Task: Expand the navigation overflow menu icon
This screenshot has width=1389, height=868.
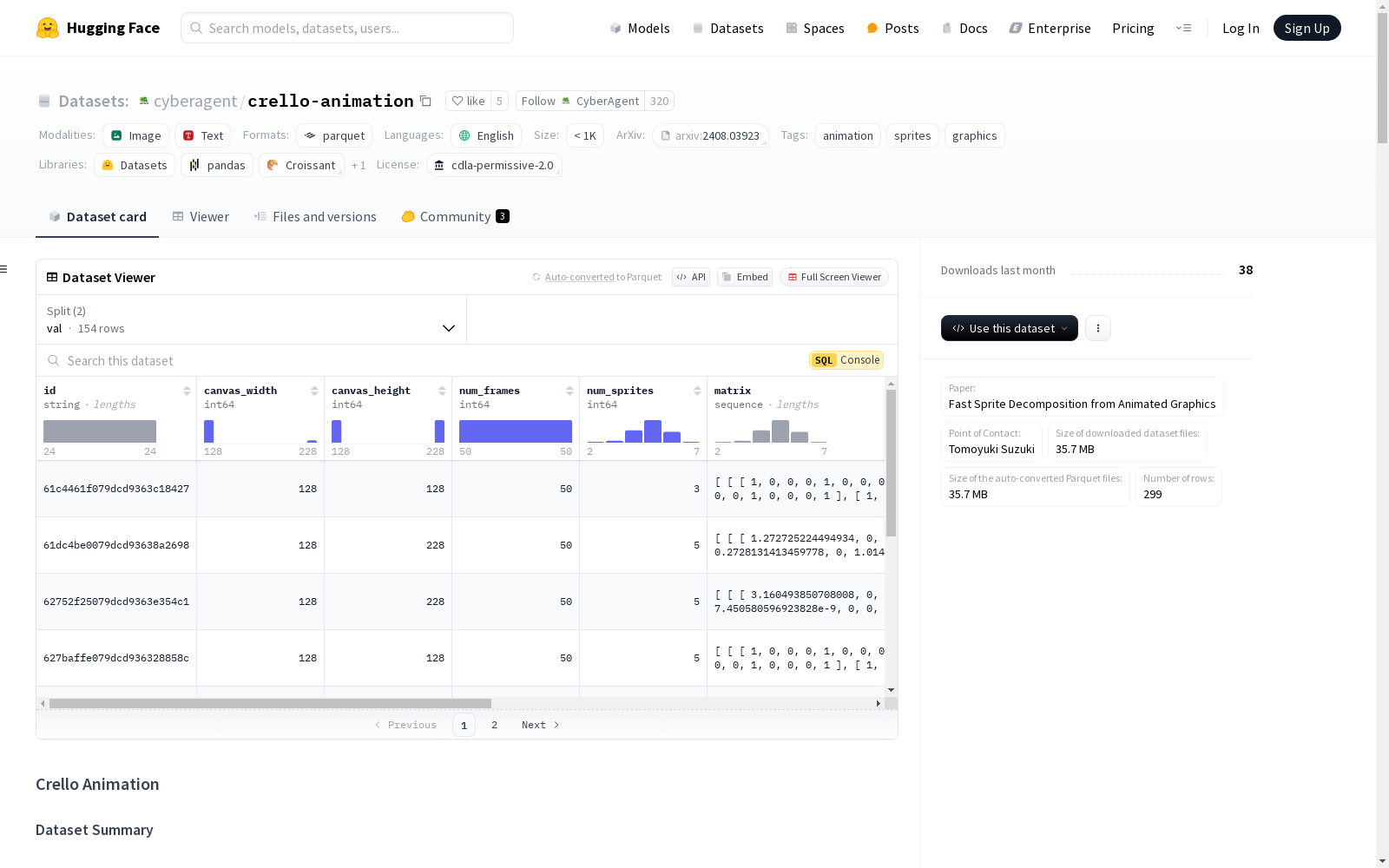Action: click(x=1183, y=28)
